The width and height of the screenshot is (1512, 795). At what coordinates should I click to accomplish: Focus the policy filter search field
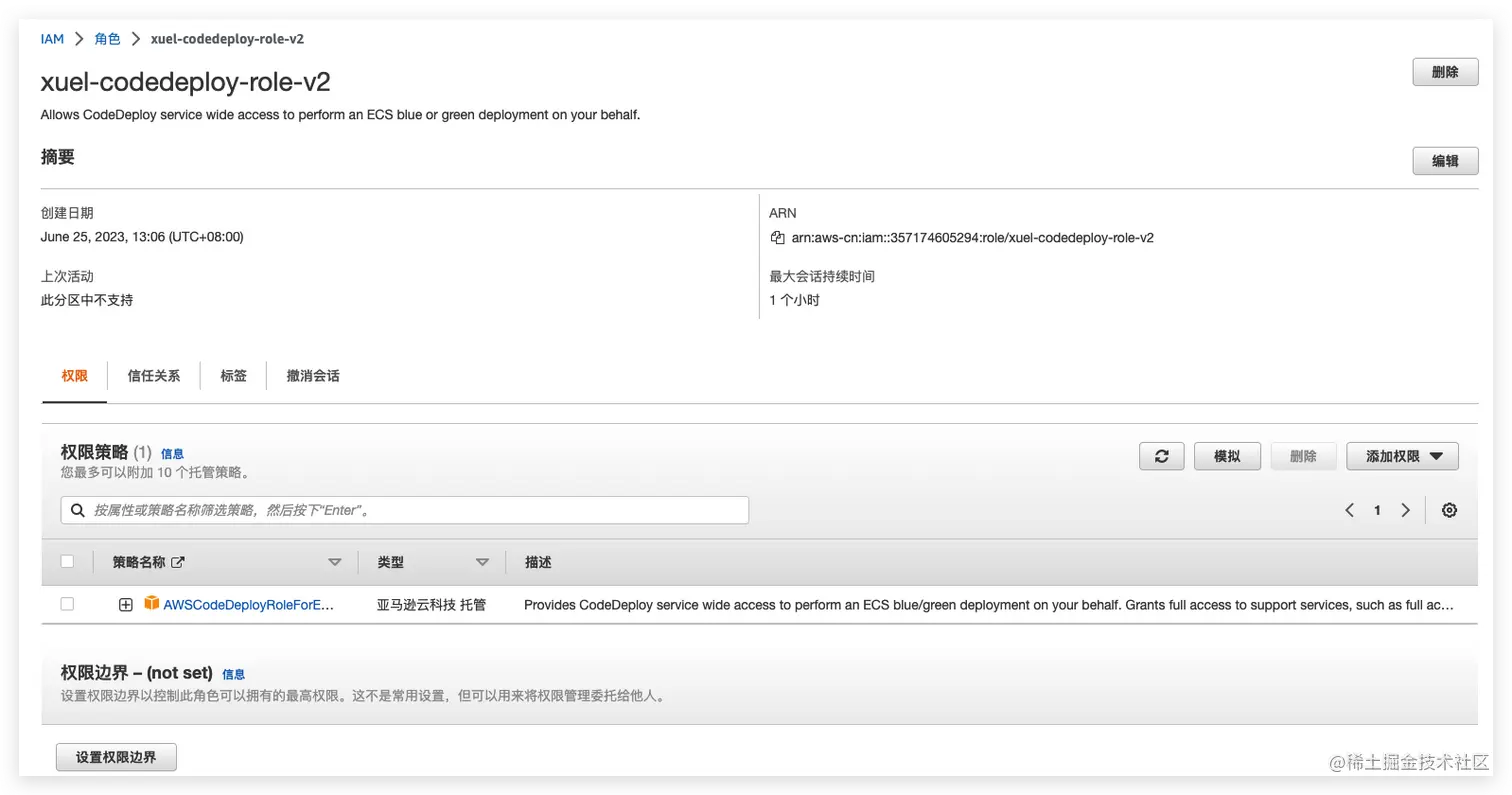click(404, 510)
